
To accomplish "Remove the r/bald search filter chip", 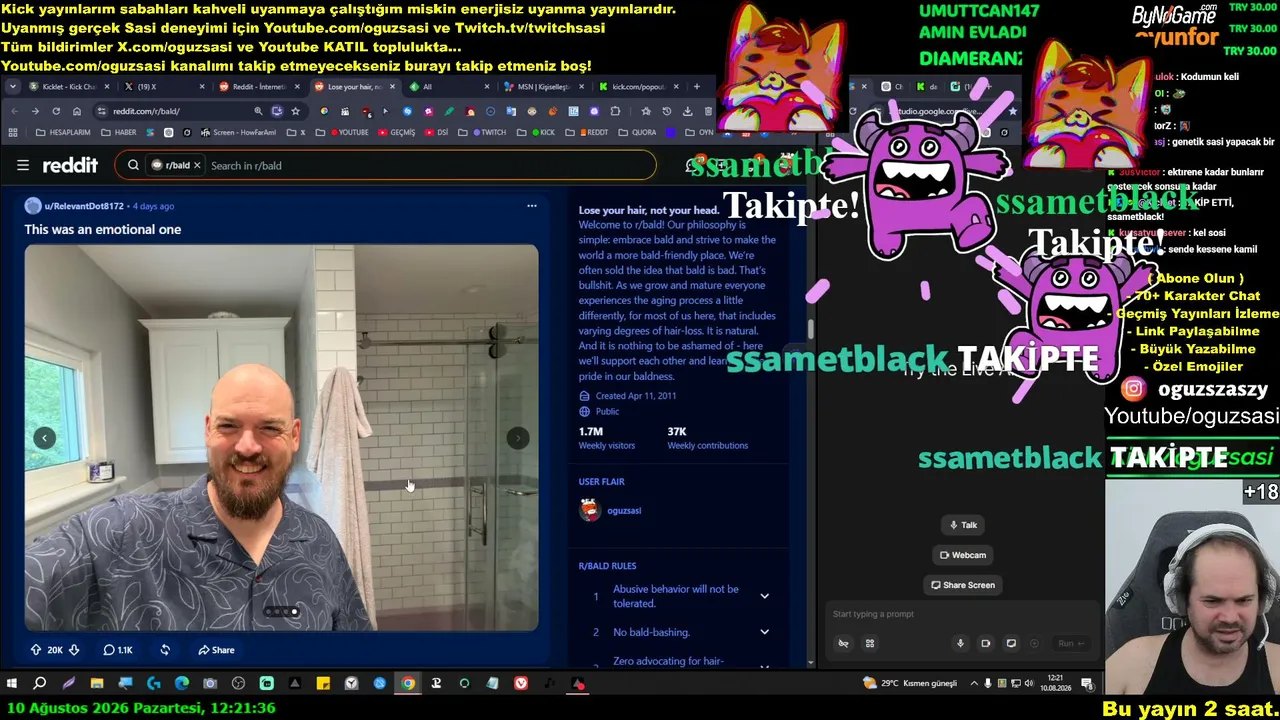I will click(x=197, y=165).
